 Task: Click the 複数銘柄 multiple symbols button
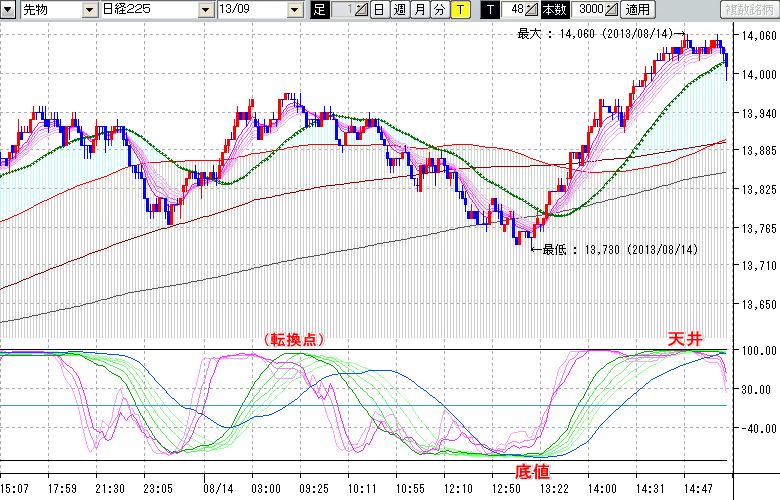click(x=748, y=10)
